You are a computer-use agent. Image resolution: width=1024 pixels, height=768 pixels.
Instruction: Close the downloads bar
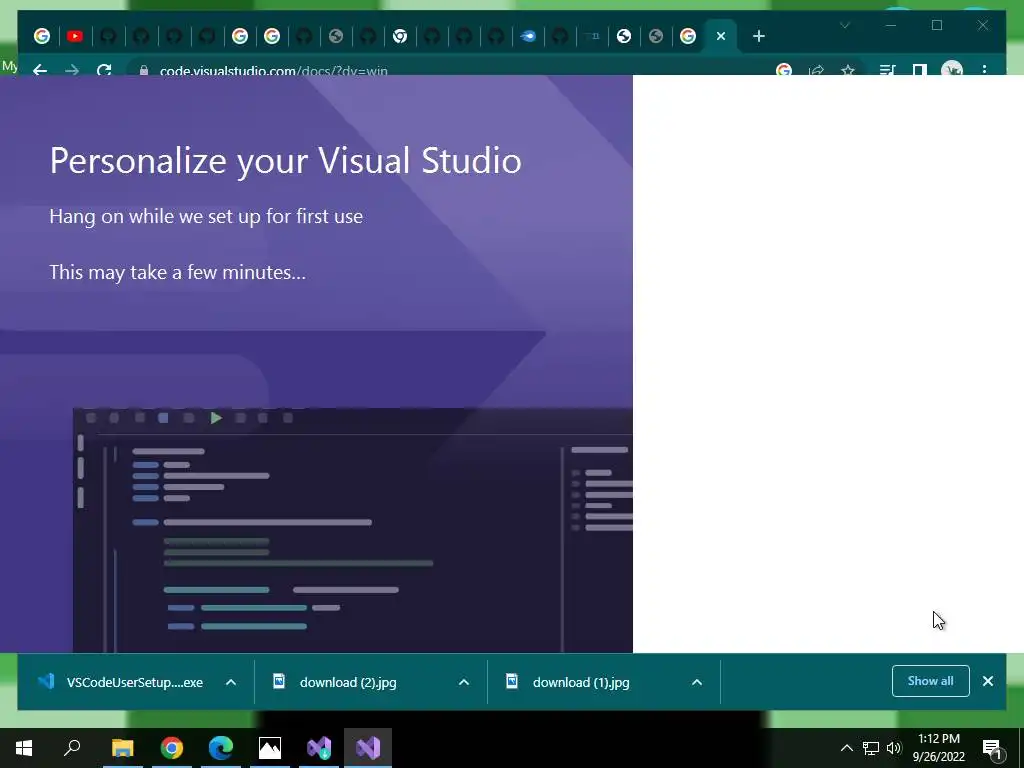[987, 681]
